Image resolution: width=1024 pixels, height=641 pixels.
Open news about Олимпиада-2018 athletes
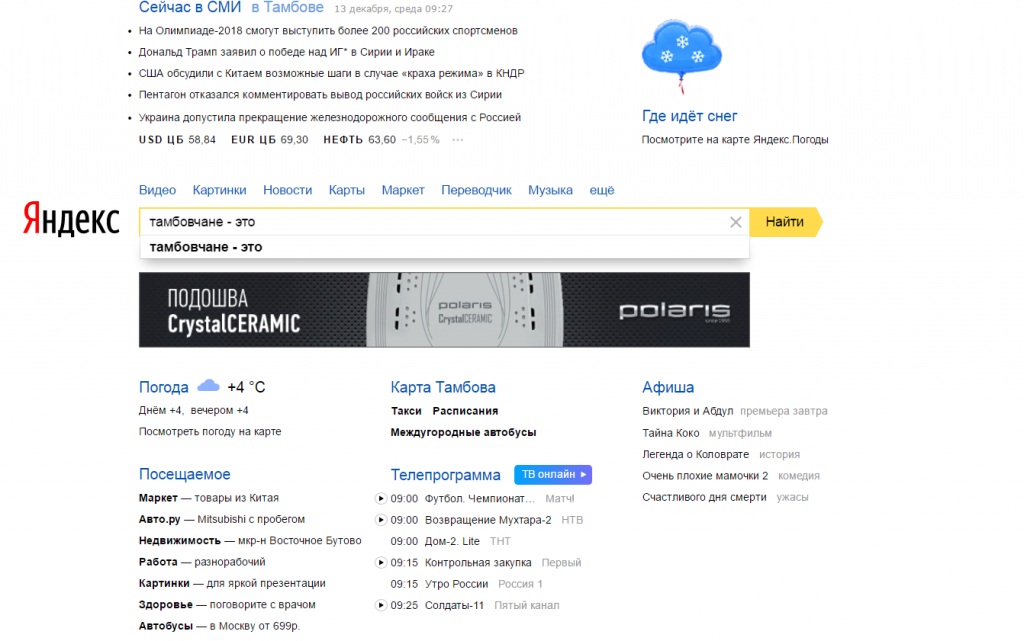pyautogui.click(x=328, y=31)
